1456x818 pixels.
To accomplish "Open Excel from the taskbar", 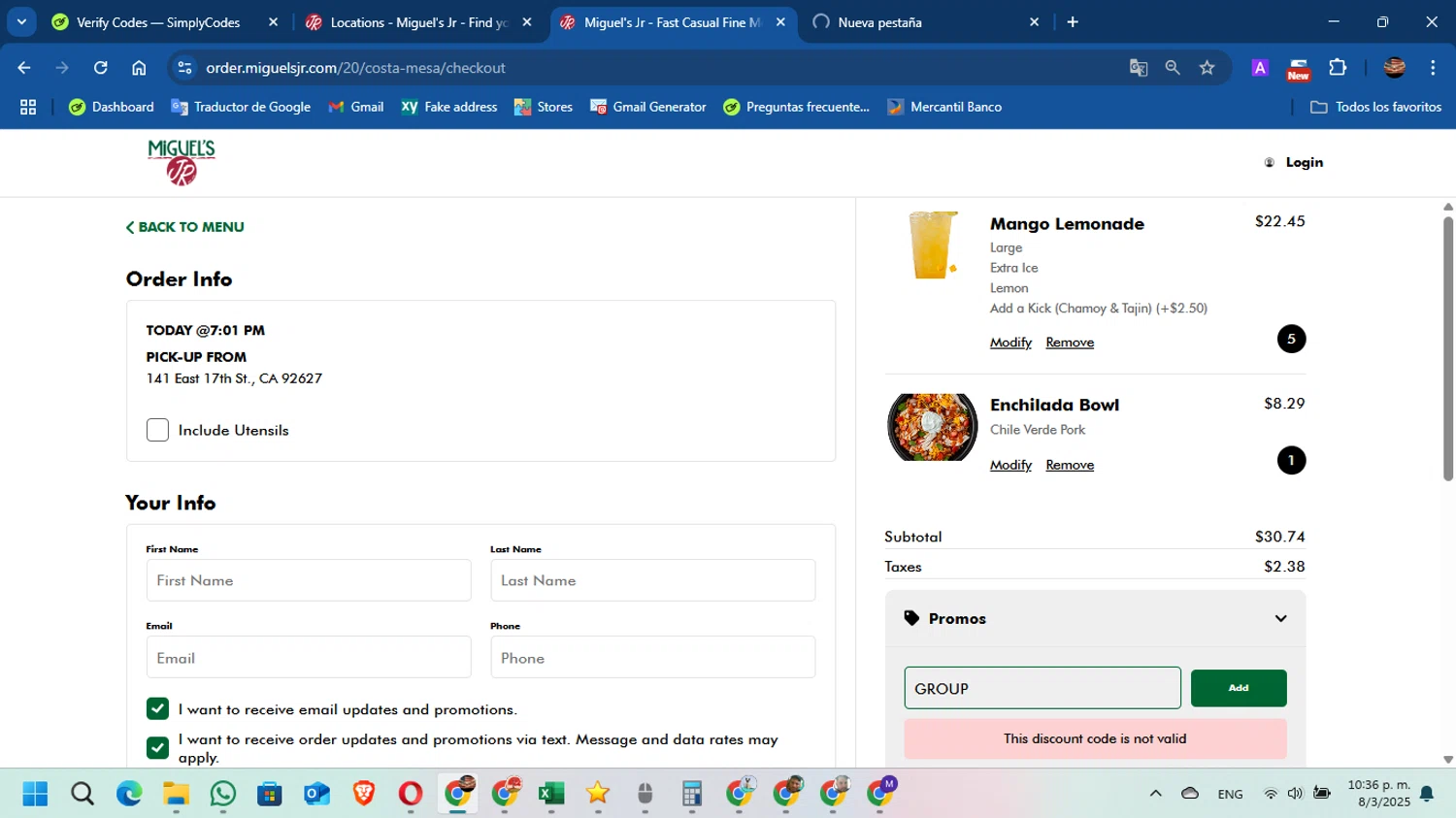I will [x=551, y=794].
